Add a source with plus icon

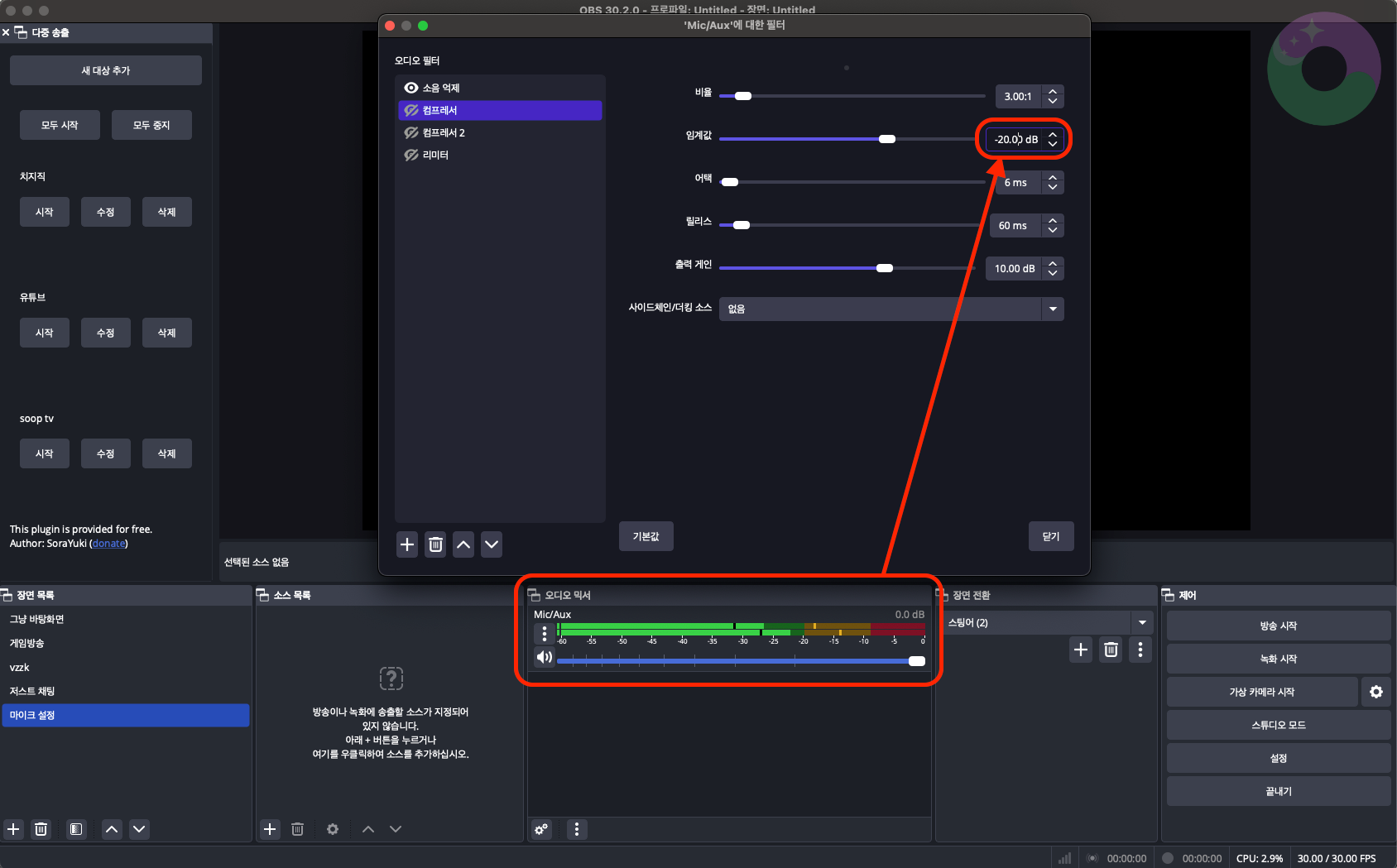pos(270,829)
